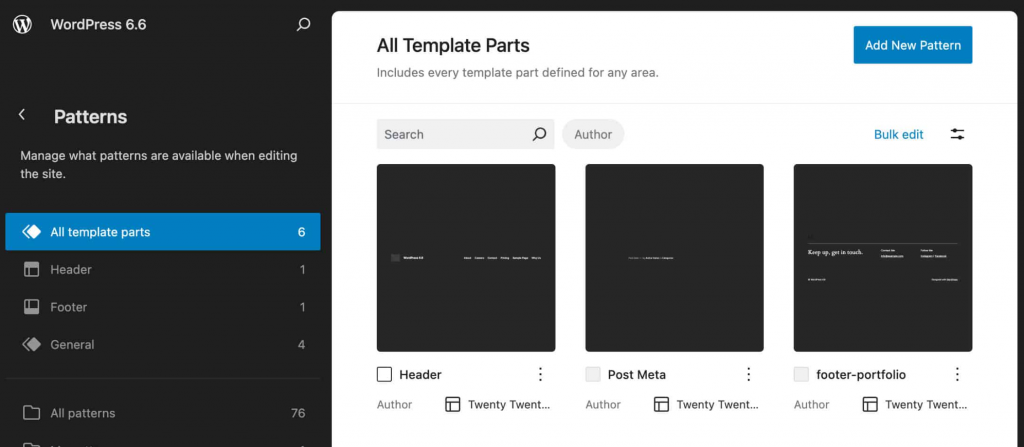Click the General diamond icon in the sidebar
Screen dimensions: 1024x447
(x=31, y=344)
